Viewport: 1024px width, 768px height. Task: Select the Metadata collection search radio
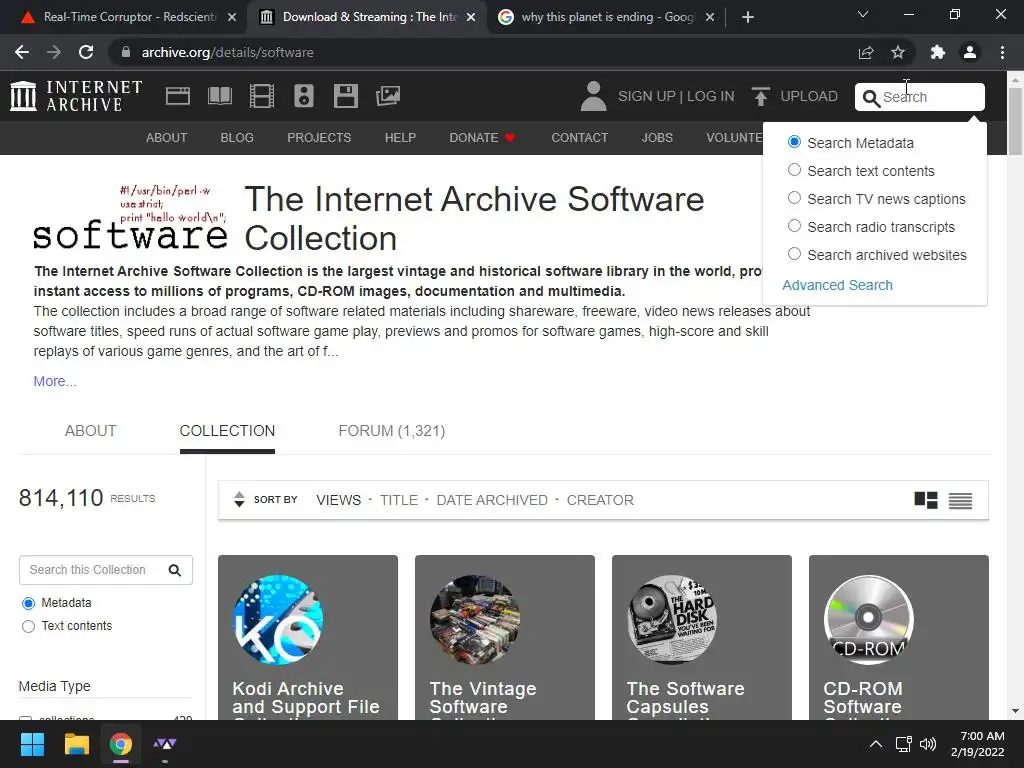pyautogui.click(x=28, y=603)
